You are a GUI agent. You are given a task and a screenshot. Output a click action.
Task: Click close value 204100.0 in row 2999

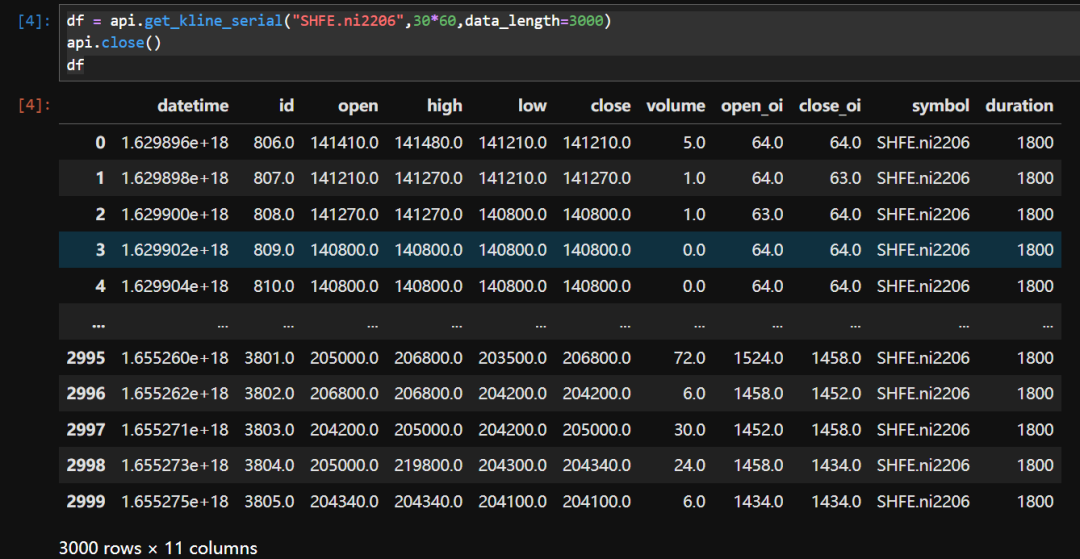point(596,501)
